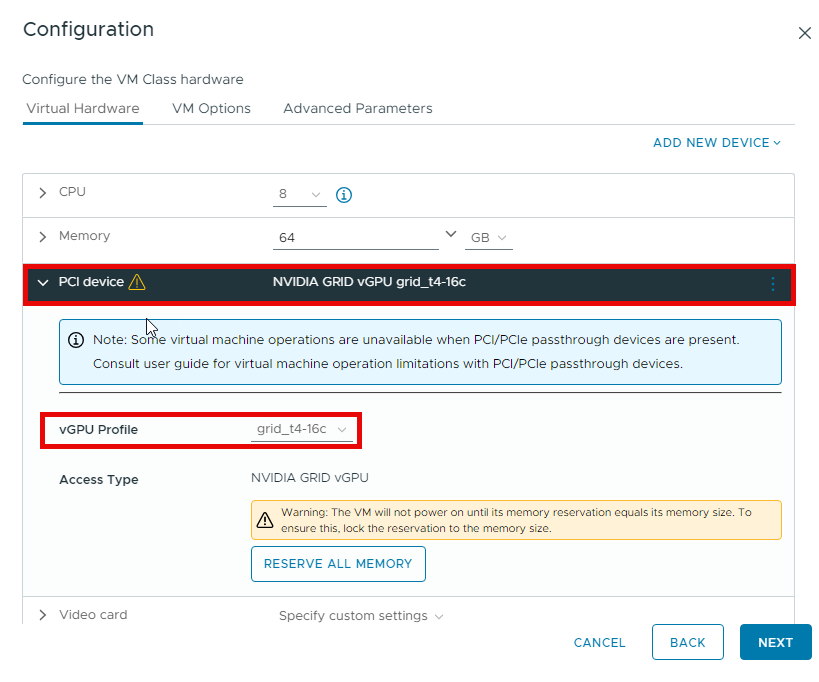Screen dimensions: 819x682
Task: Click the memory reservation warning icon
Action: tap(265, 520)
